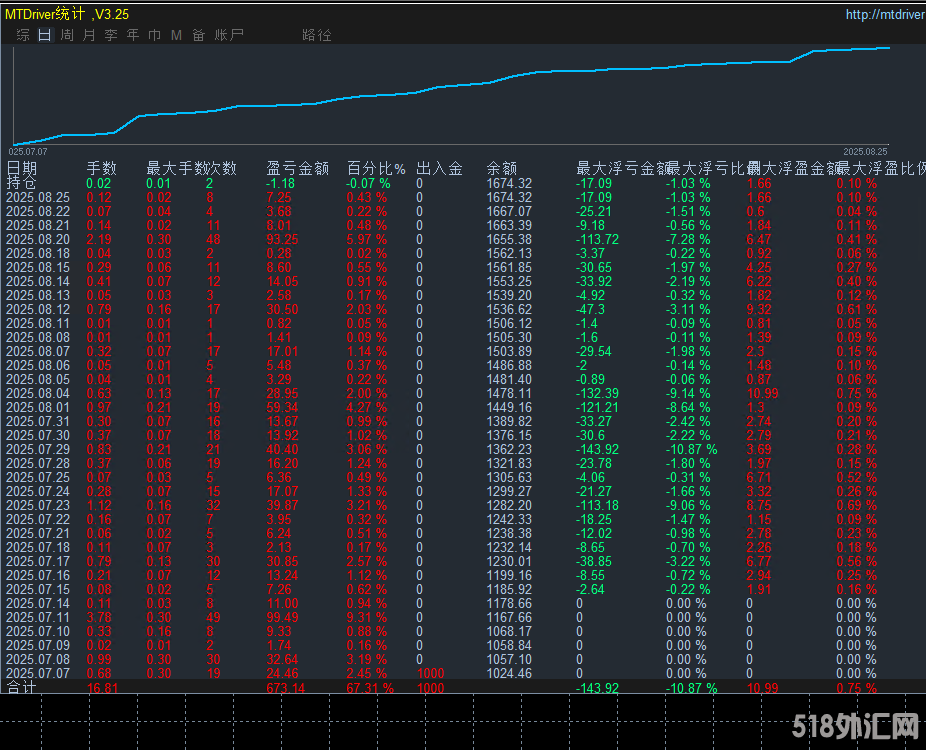926x750 pixels.
Task: Select the 日 daily statistics view
Action: pos(44,33)
